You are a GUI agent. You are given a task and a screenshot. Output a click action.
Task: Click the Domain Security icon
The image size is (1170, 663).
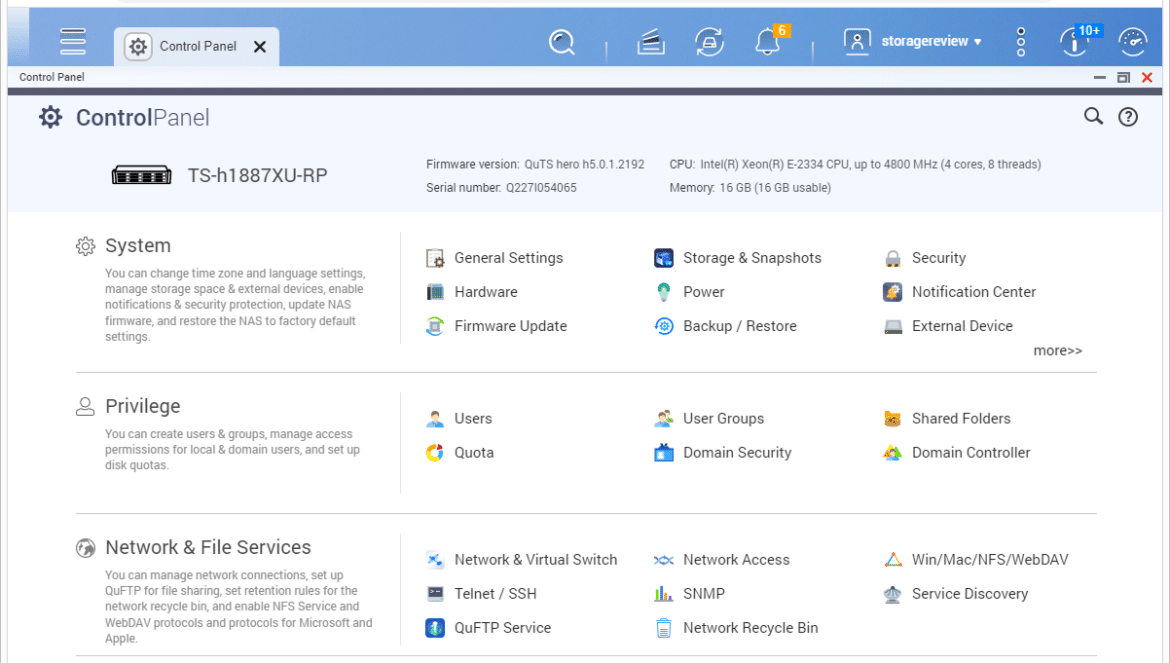point(663,453)
